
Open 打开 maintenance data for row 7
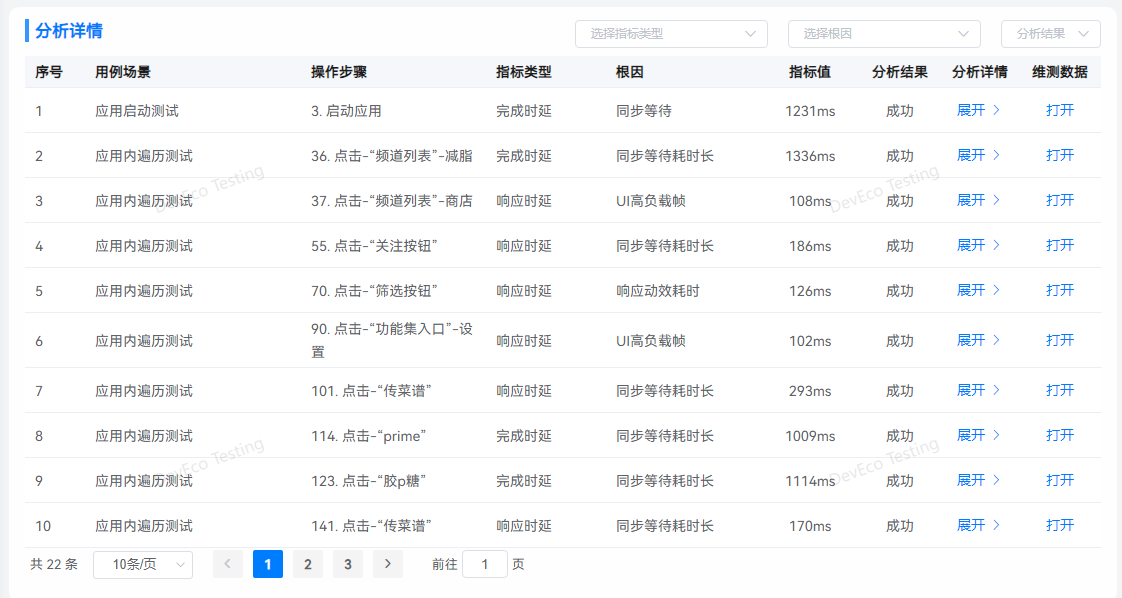pyautogui.click(x=1060, y=390)
